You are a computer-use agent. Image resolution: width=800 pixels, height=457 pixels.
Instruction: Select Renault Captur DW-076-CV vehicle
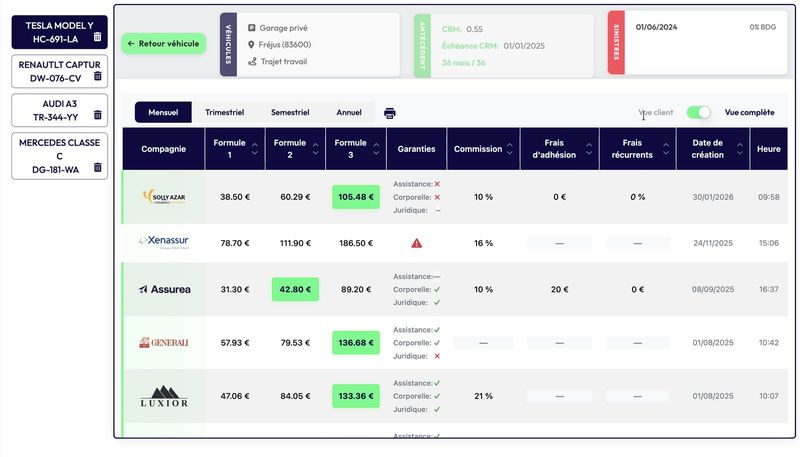pos(60,71)
